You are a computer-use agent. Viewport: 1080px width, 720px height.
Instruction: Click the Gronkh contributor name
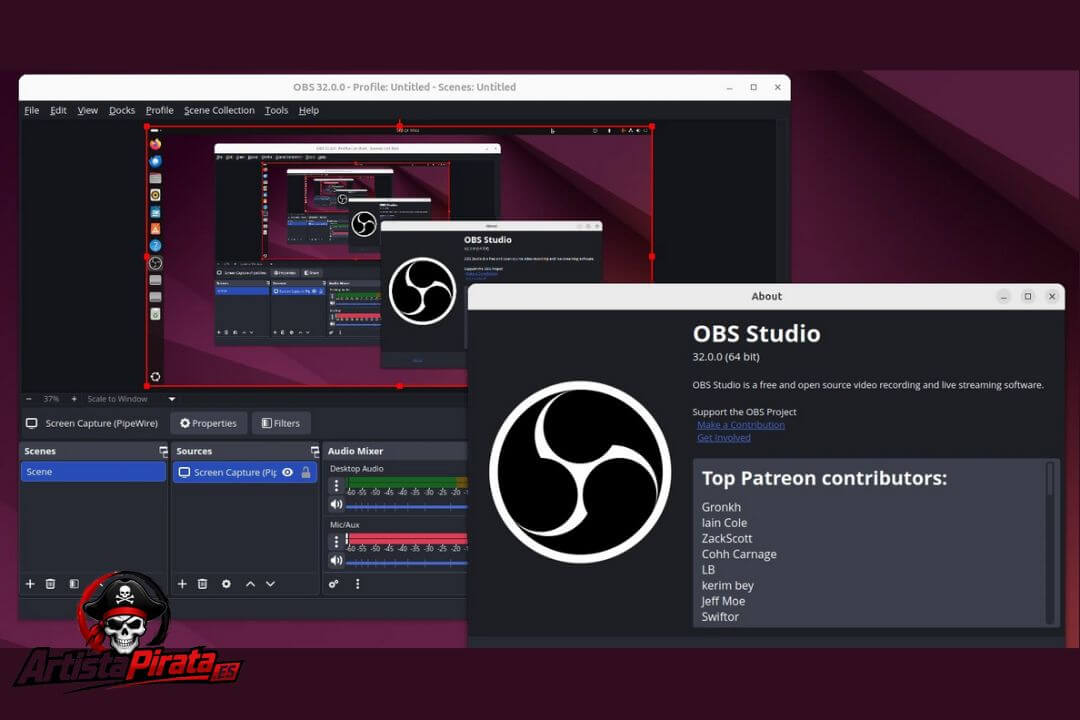coord(721,507)
